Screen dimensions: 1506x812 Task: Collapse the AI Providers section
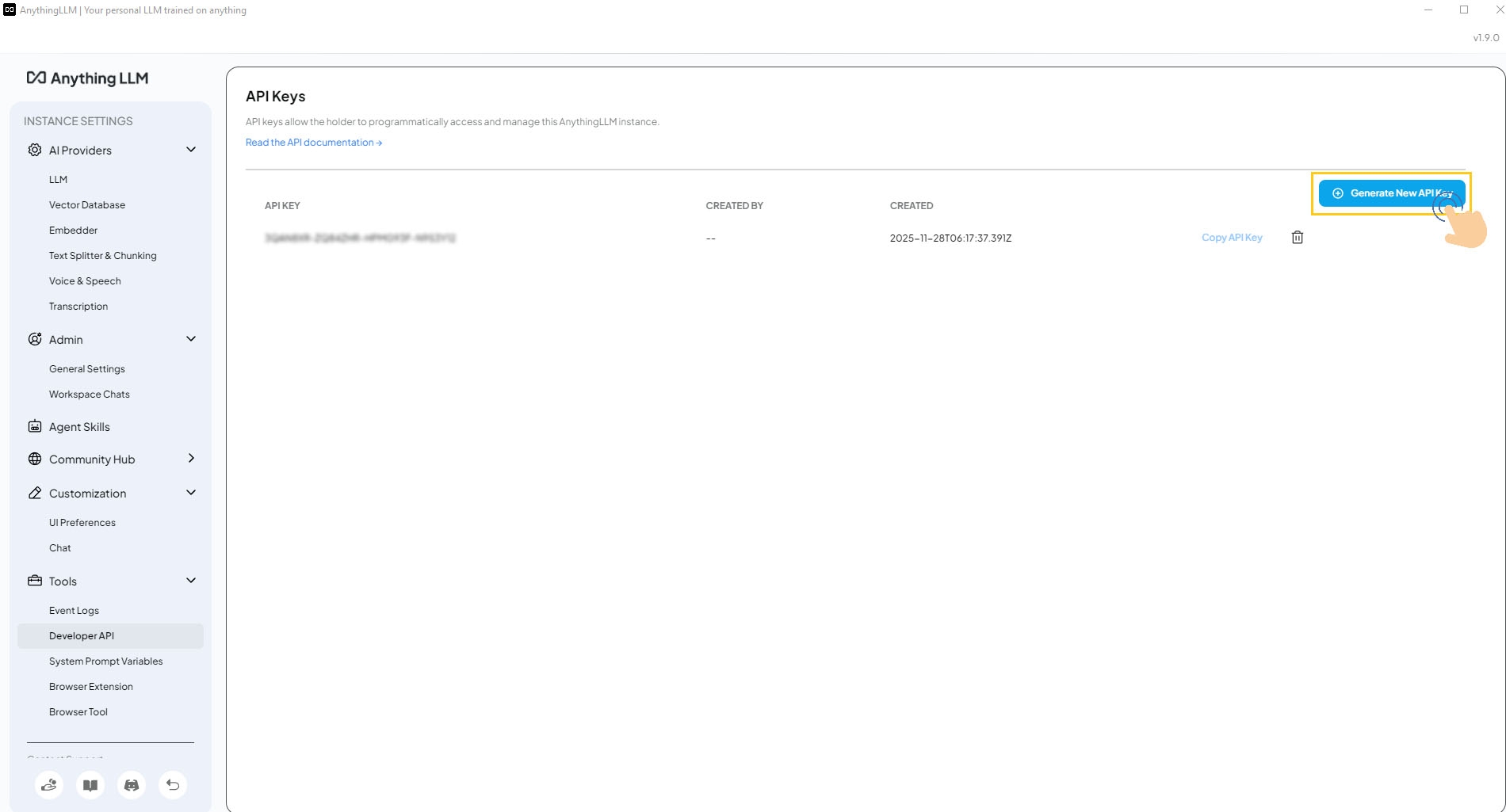pos(190,150)
